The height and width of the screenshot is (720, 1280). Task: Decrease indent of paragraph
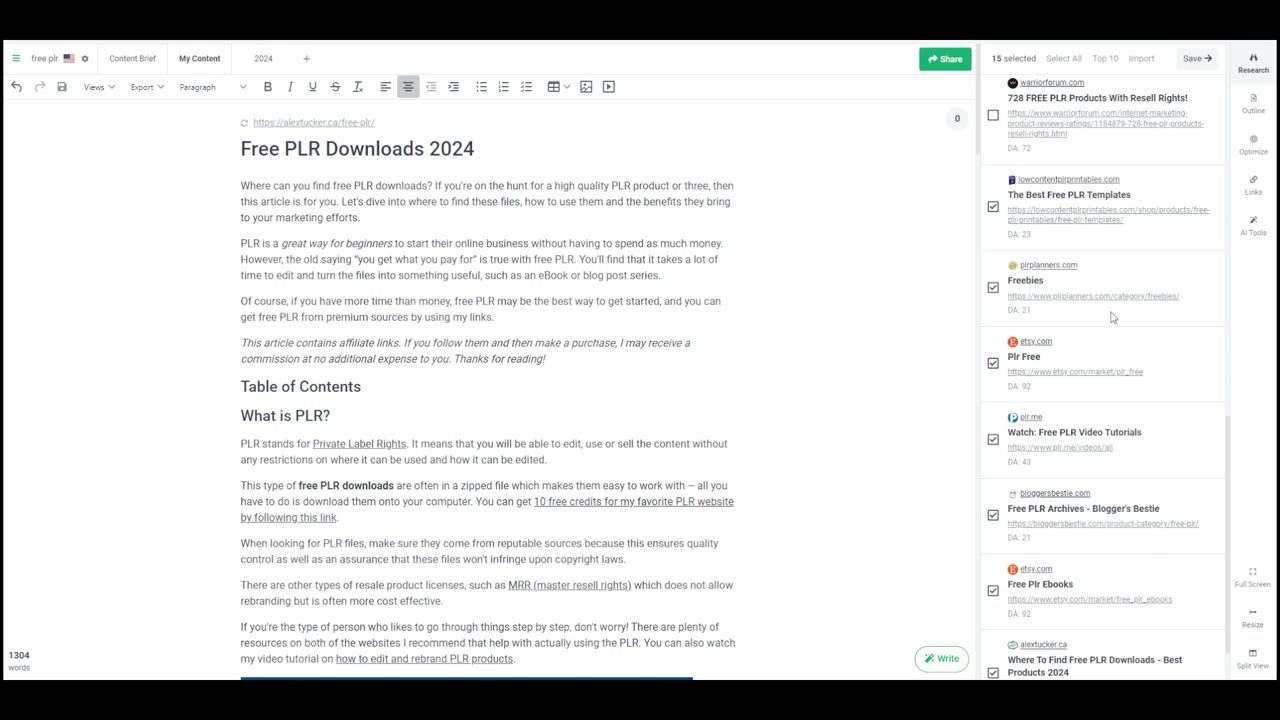(x=431, y=87)
